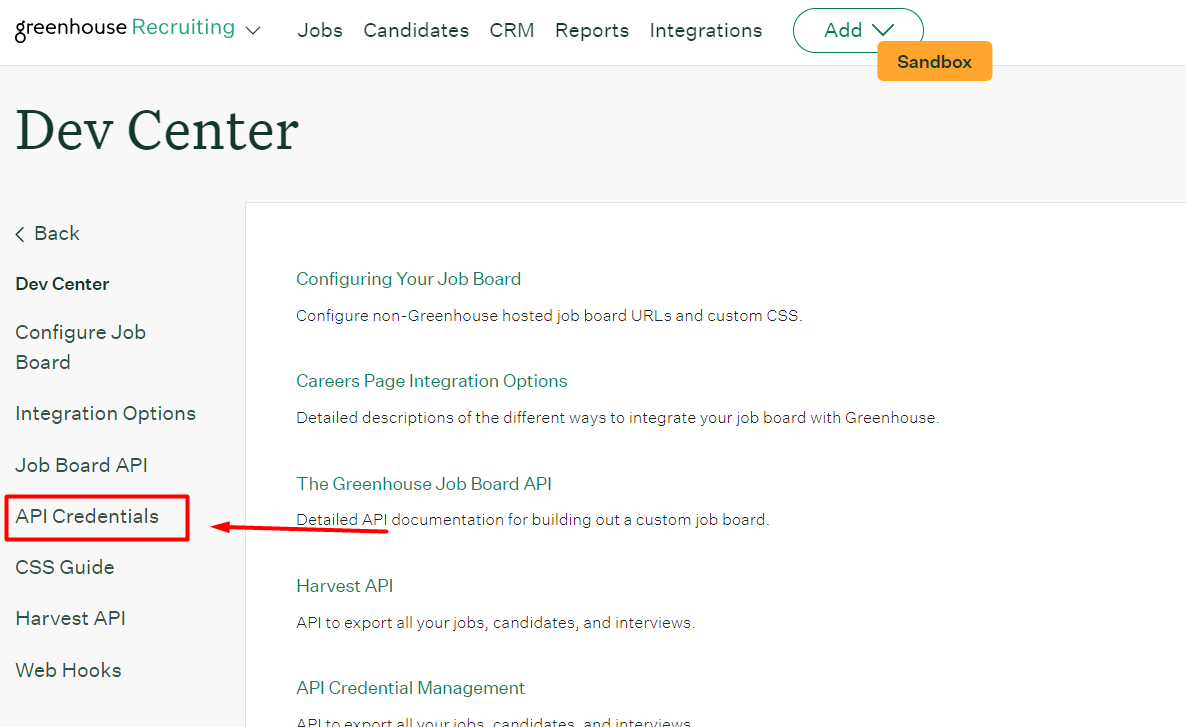Open CSS Guide in sidebar

64,567
